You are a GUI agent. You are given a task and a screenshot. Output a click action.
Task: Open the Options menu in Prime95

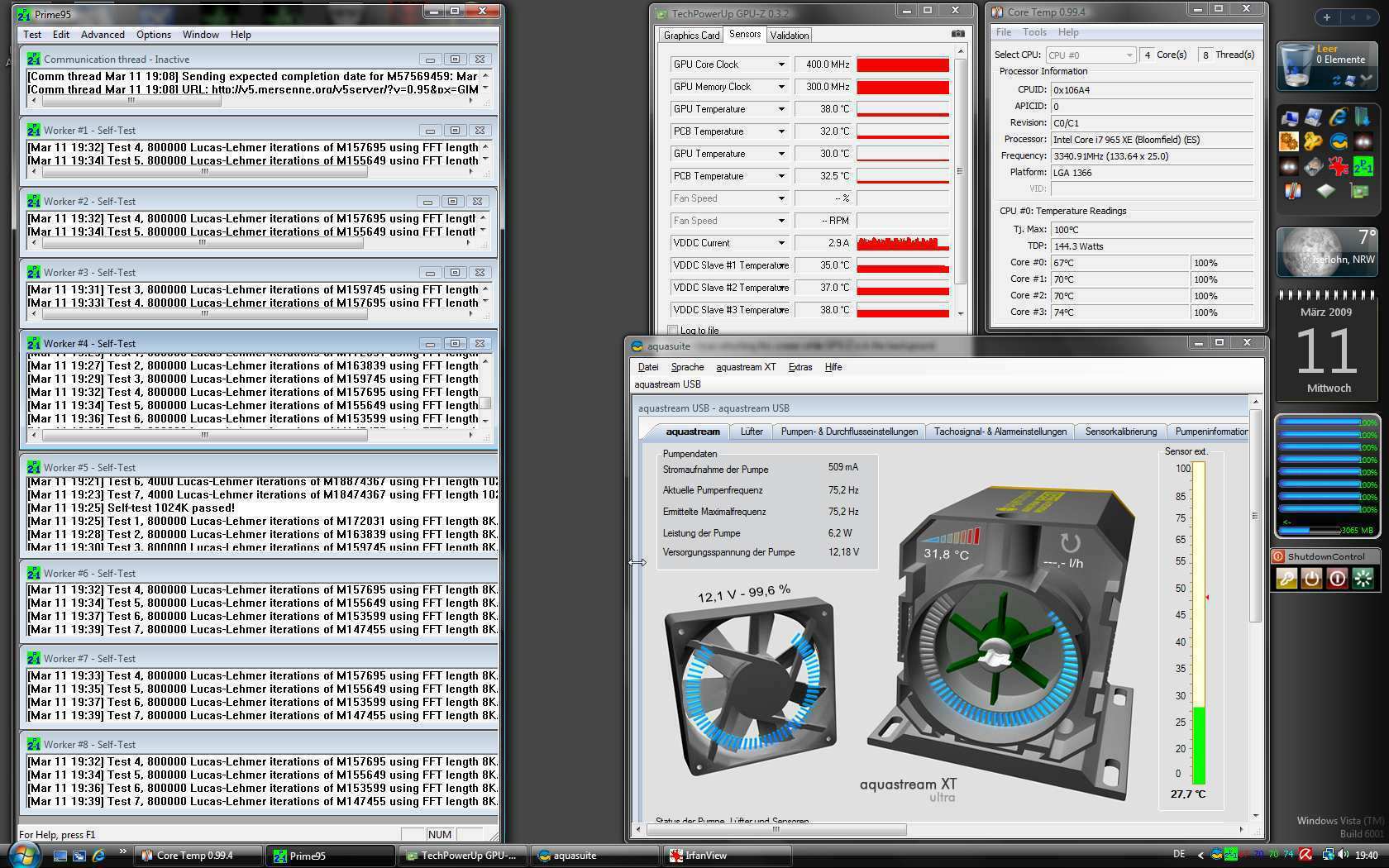click(x=154, y=35)
